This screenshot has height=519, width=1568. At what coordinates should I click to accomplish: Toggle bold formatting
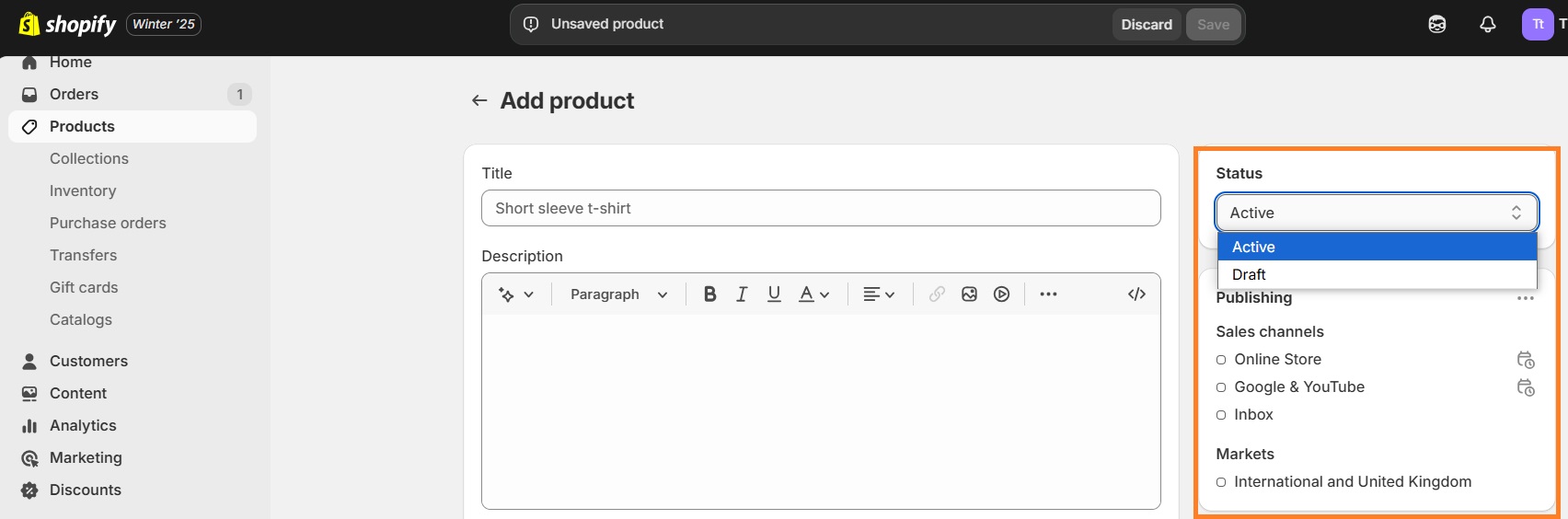[709, 294]
